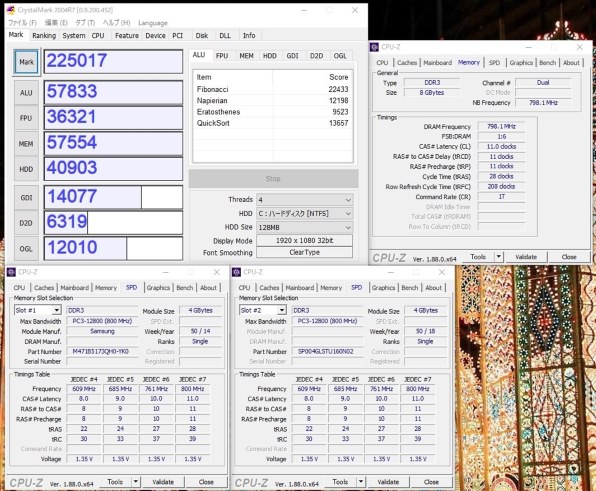This screenshot has width=596, height=491.
Task: Click the CPU-Z Slot #1 window title icon
Action: (11, 272)
